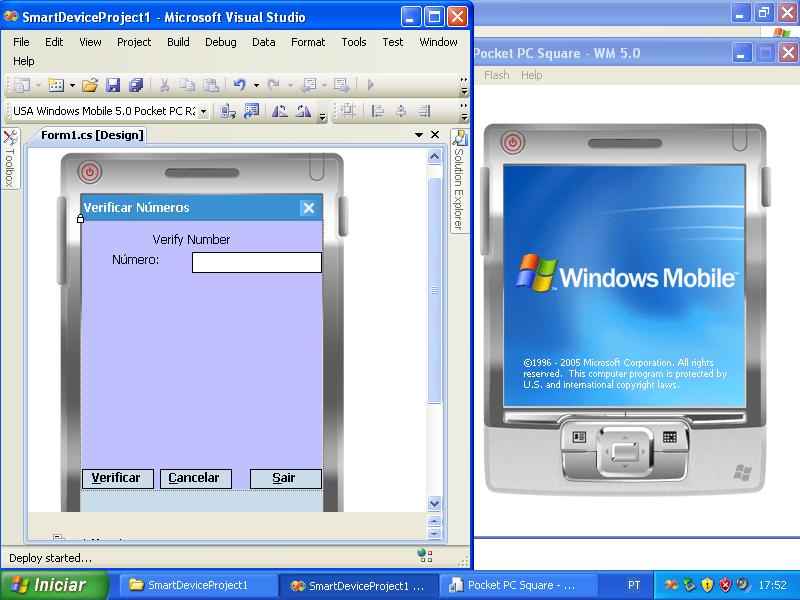800x600 pixels.
Task: Click the designer scrollbar down arrow
Action: [434, 503]
